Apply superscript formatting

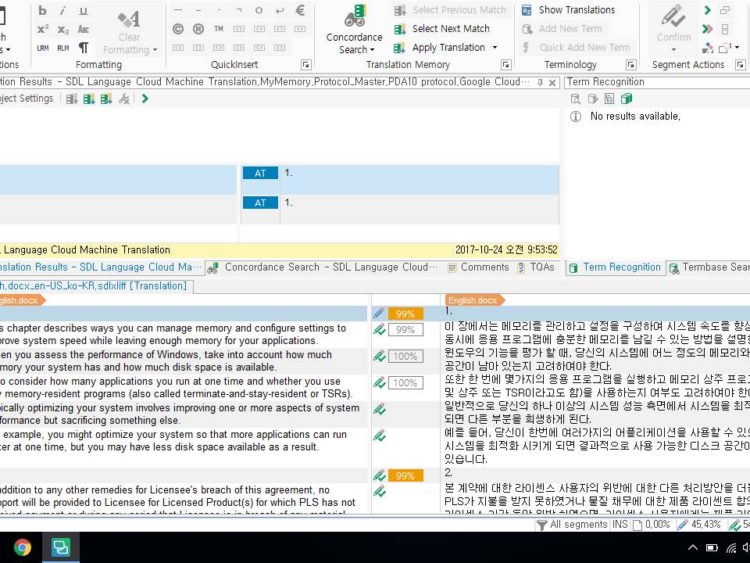pyautogui.click(x=43, y=29)
